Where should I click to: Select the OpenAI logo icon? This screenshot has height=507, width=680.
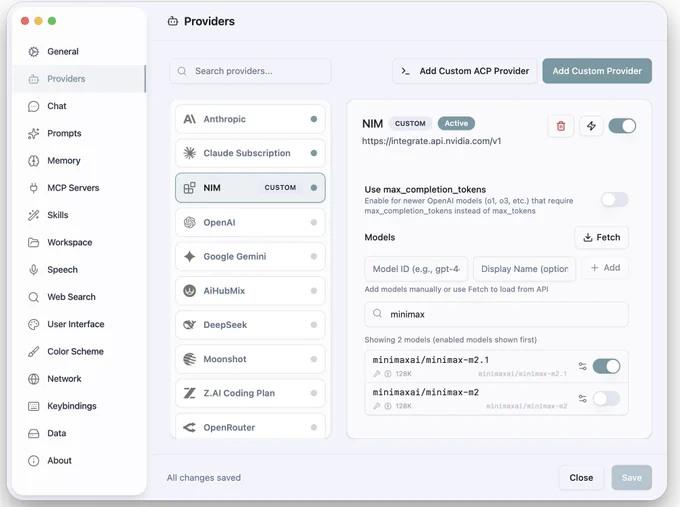(190, 222)
